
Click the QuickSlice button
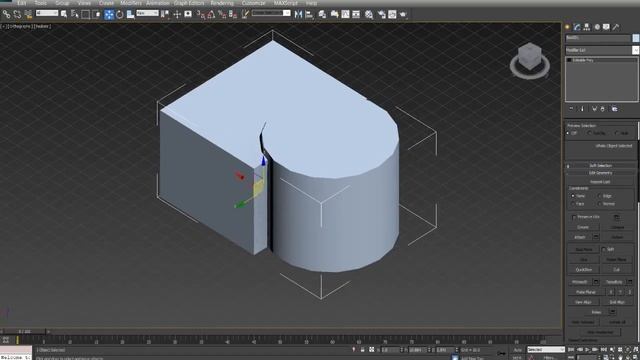pyautogui.click(x=584, y=270)
